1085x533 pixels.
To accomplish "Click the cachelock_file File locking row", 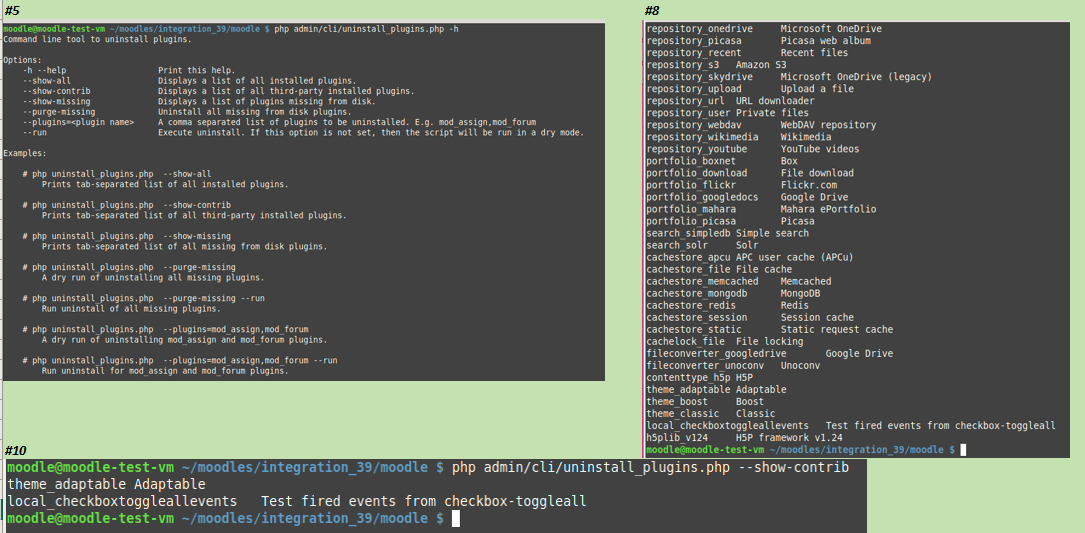I will click(x=724, y=342).
